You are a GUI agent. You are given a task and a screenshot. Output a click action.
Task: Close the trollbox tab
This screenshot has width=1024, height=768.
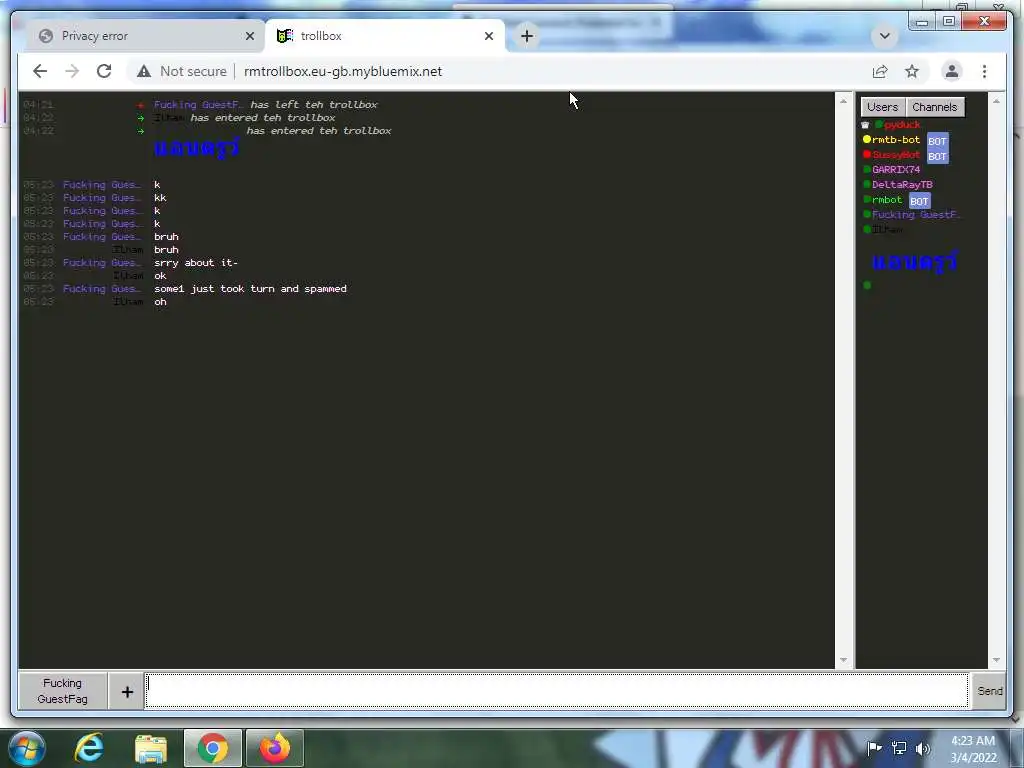click(x=488, y=36)
